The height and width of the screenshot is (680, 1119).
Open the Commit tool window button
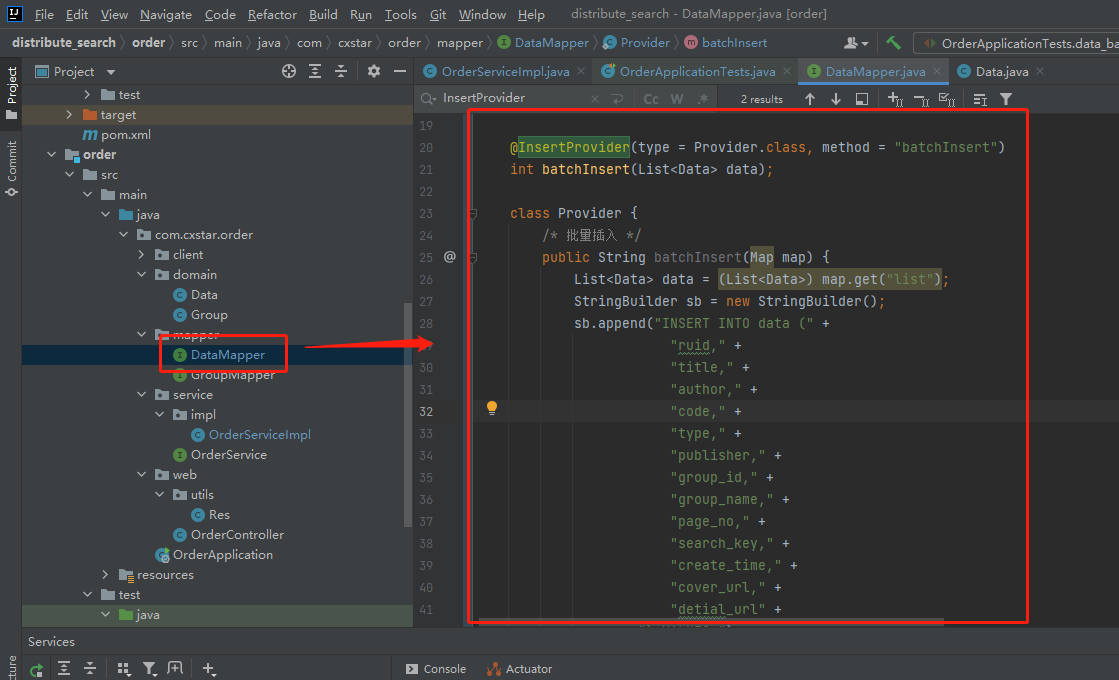pyautogui.click(x=11, y=168)
